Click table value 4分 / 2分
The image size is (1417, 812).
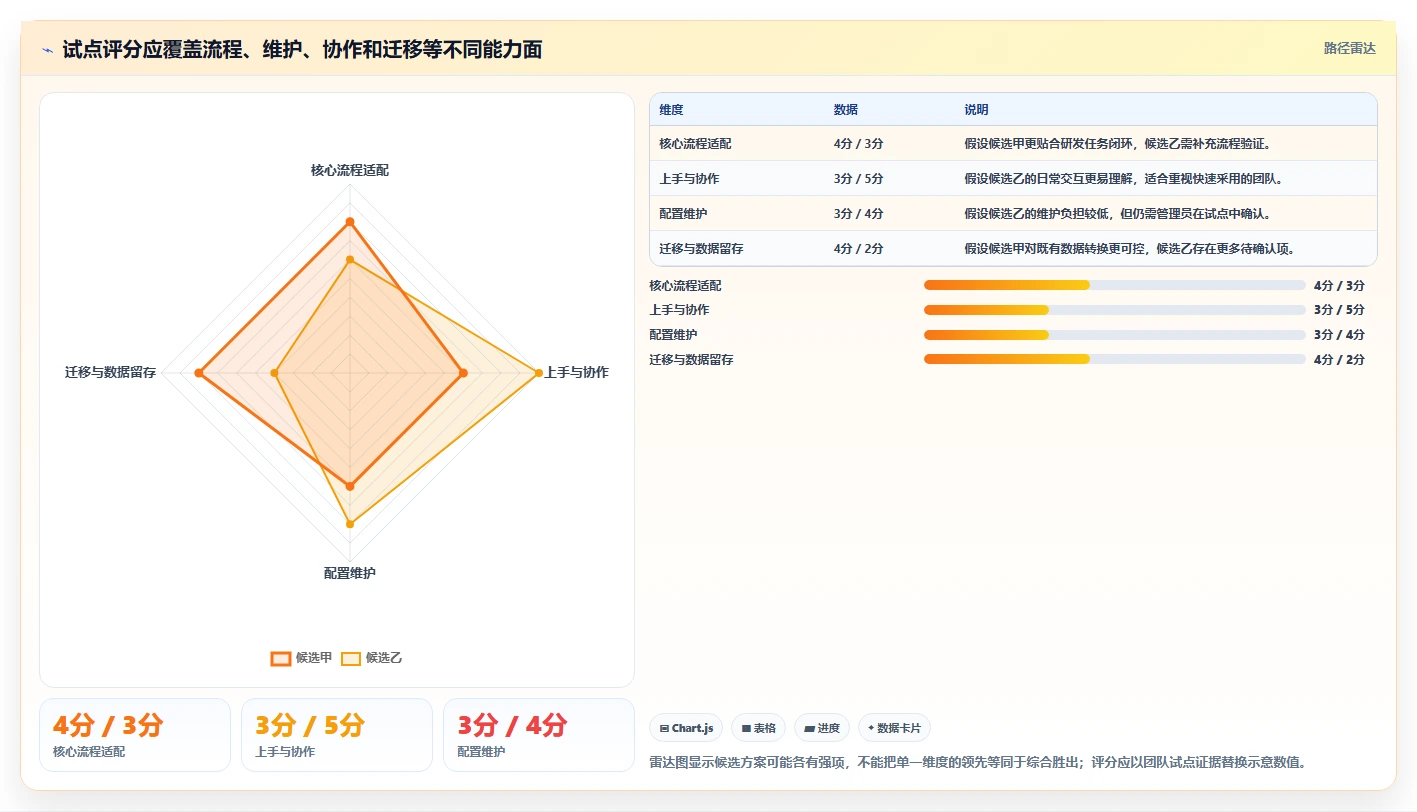(859, 249)
